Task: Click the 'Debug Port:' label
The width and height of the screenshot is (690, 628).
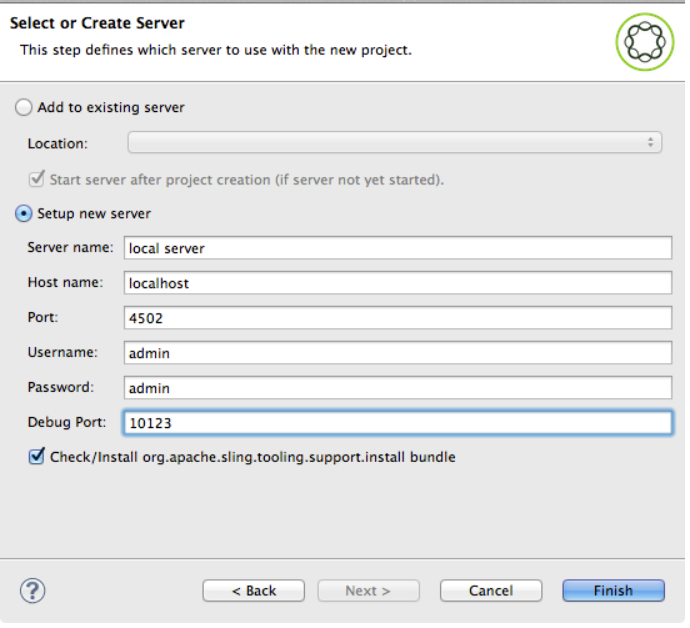Action: (x=67, y=422)
